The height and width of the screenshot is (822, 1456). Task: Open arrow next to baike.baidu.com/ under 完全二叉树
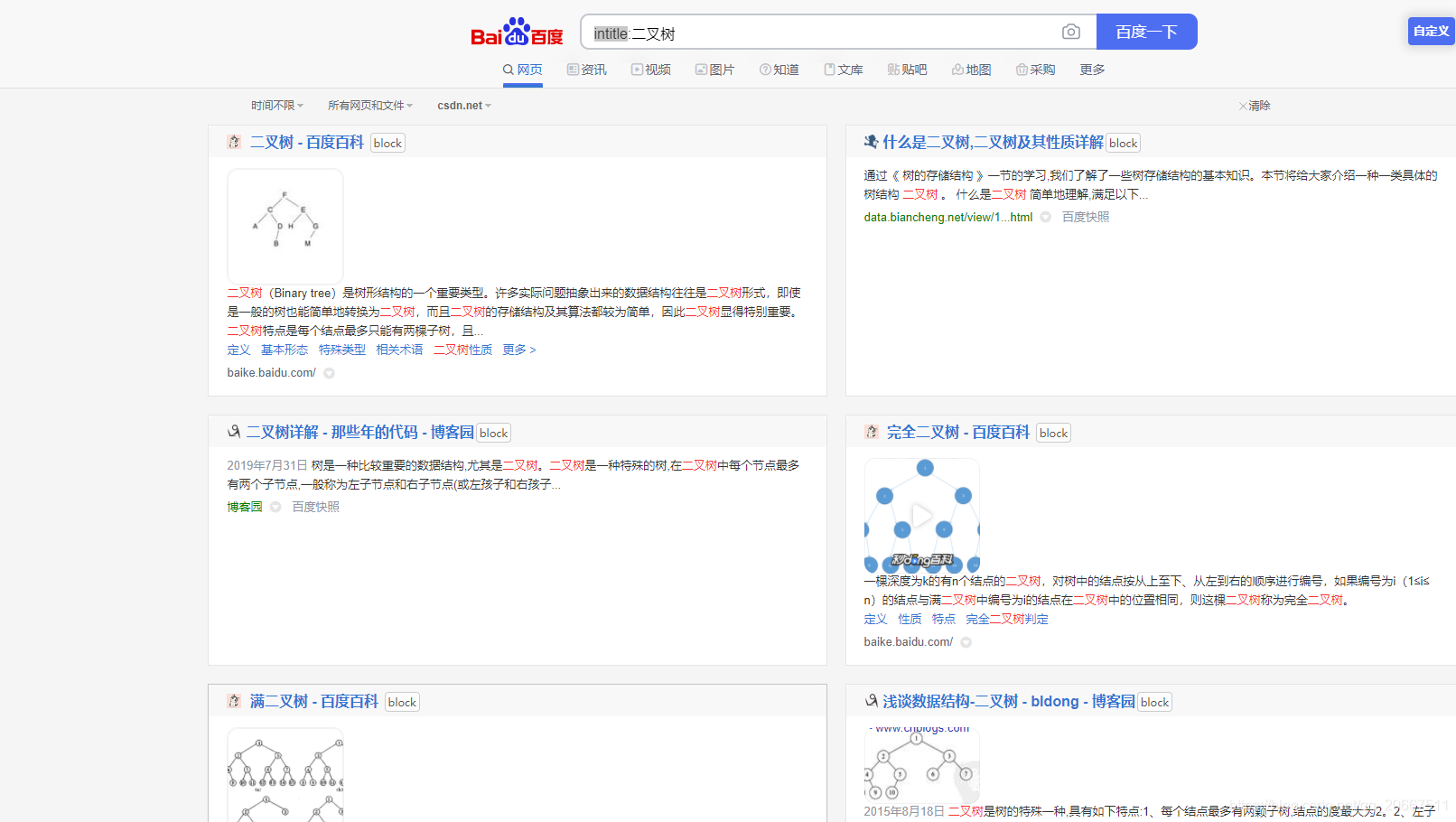tap(966, 642)
